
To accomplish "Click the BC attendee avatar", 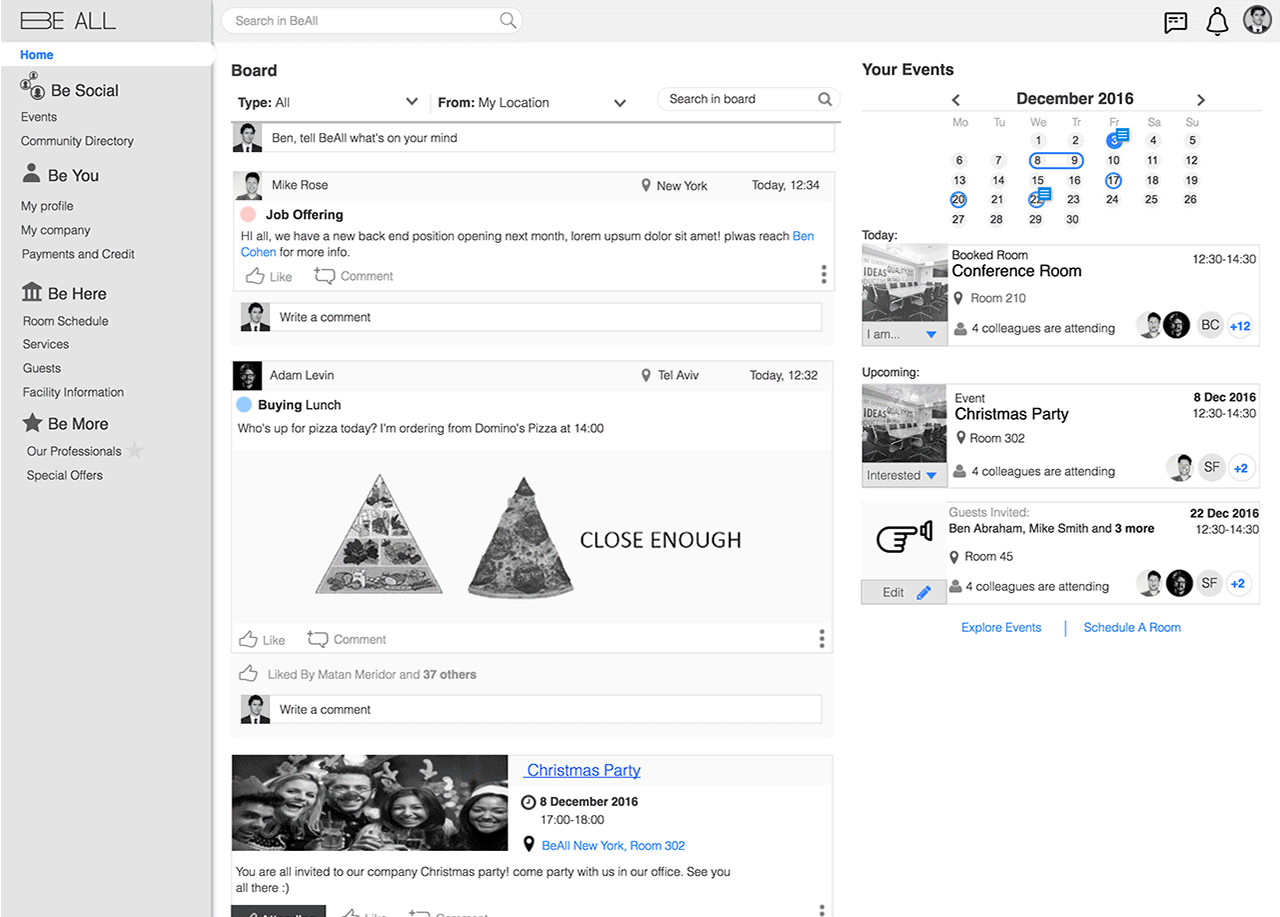I will pyautogui.click(x=1210, y=325).
